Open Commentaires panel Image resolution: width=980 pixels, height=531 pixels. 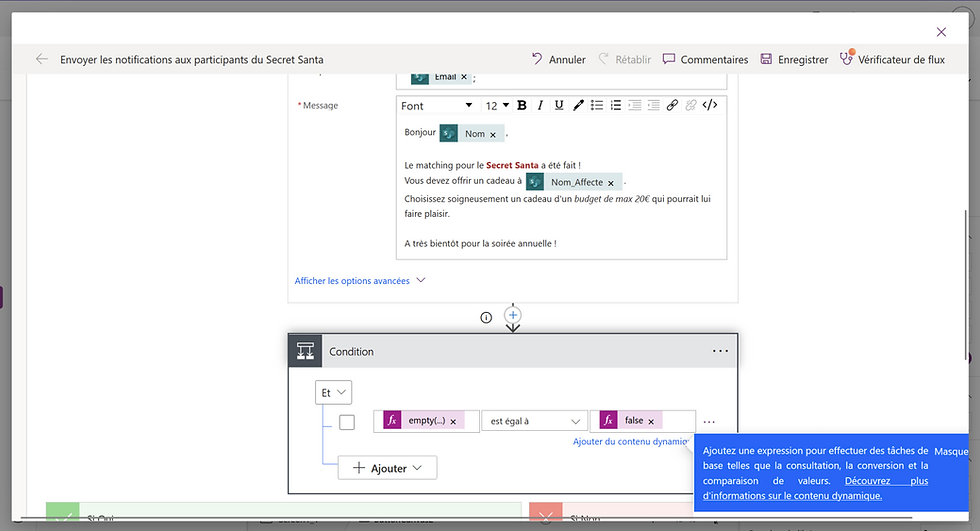point(705,59)
